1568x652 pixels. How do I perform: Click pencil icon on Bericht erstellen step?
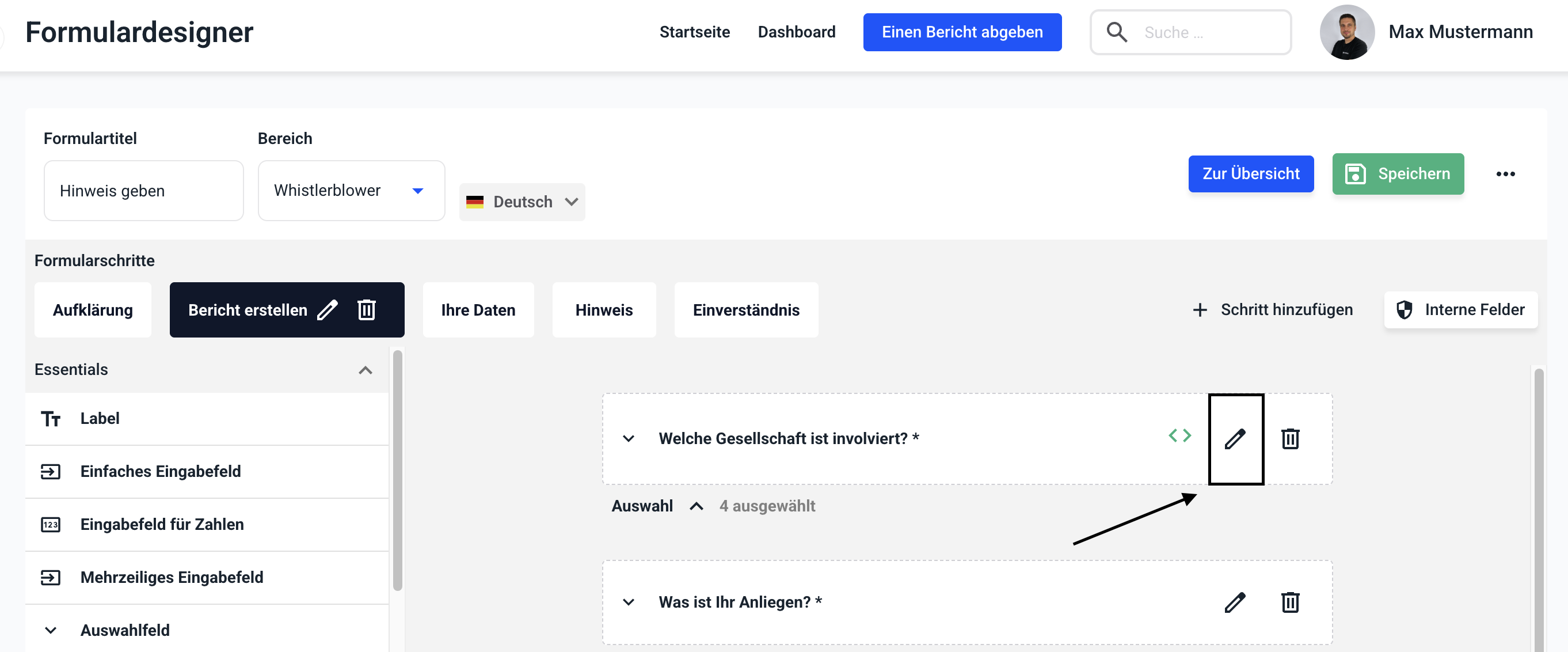pos(328,310)
